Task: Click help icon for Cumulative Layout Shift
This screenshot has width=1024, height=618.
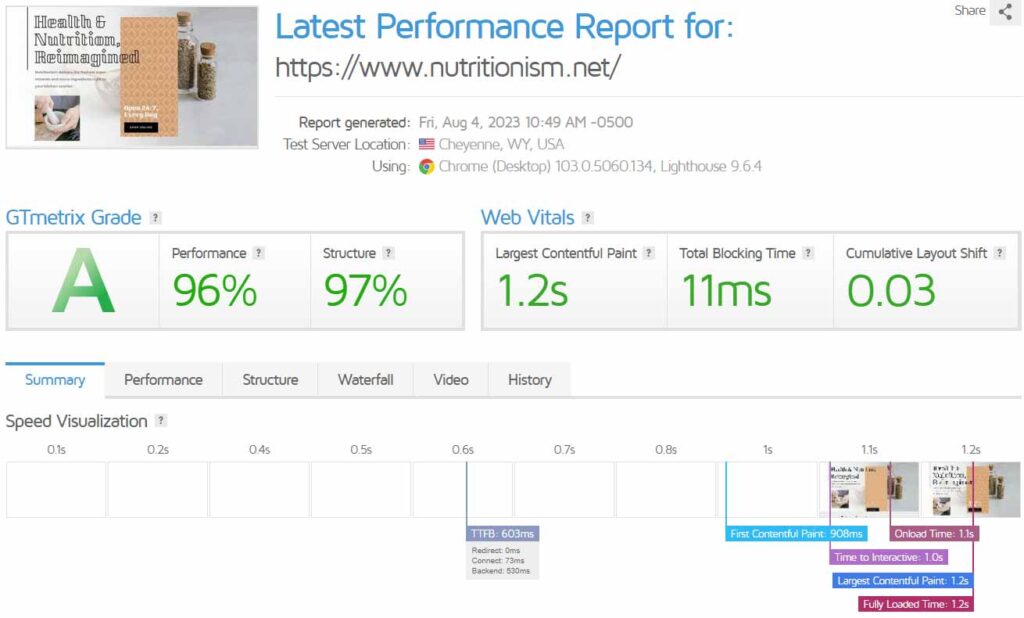Action: (999, 254)
